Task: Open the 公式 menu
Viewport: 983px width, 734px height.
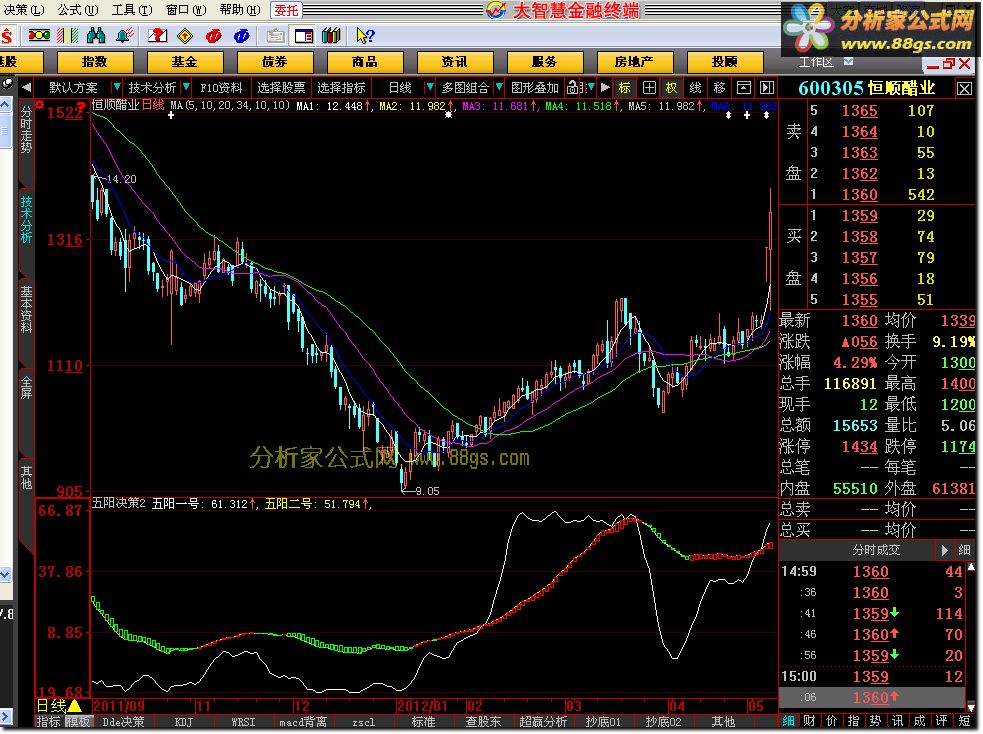Action: pos(78,10)
